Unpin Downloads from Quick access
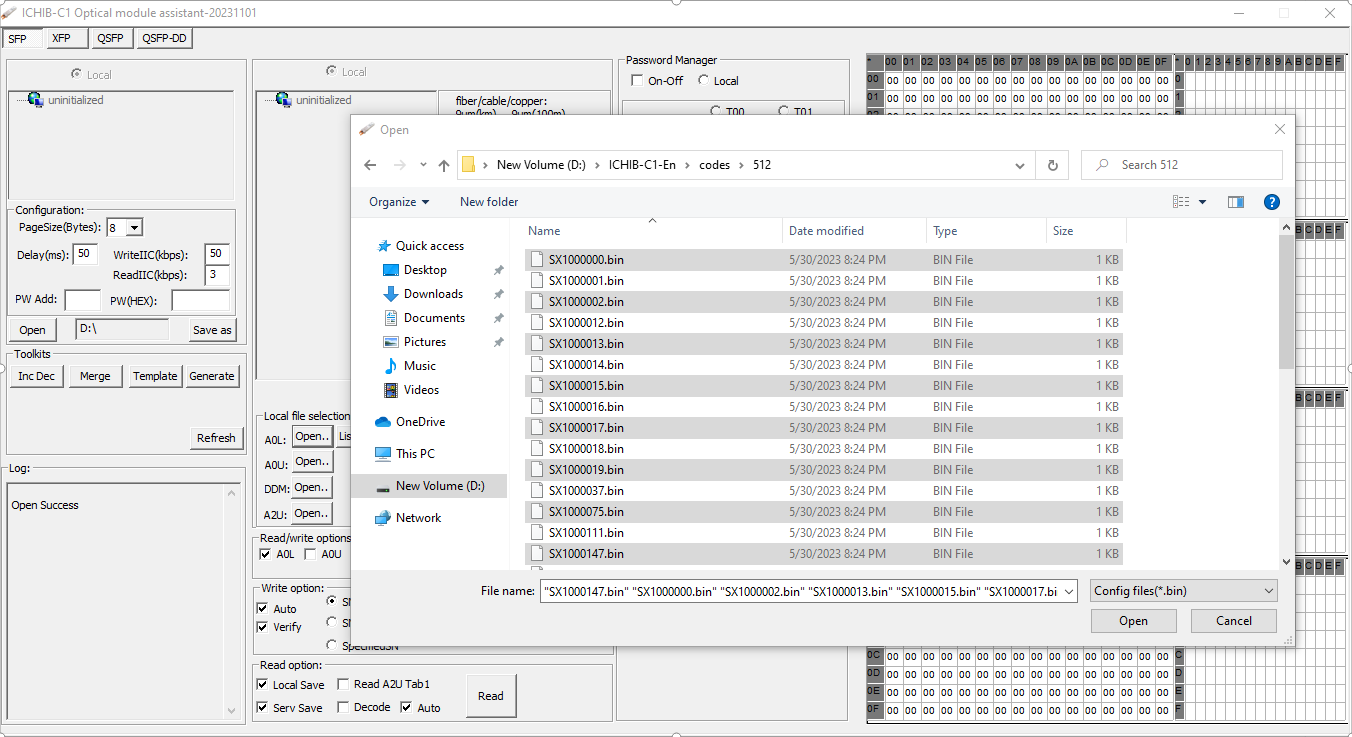The height and width of the screenshot is (737, 1352). pos(496,293)
